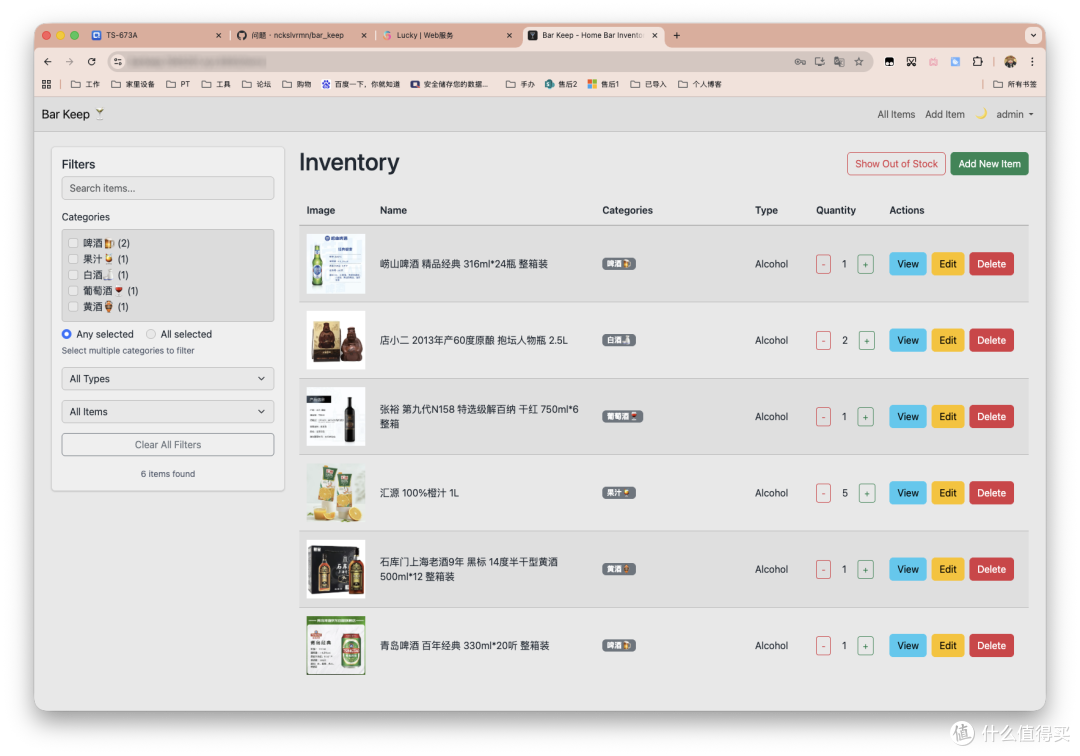This screenshot has height=756, width=1080.
Task: Open All Items nav link
Action: 896,114
